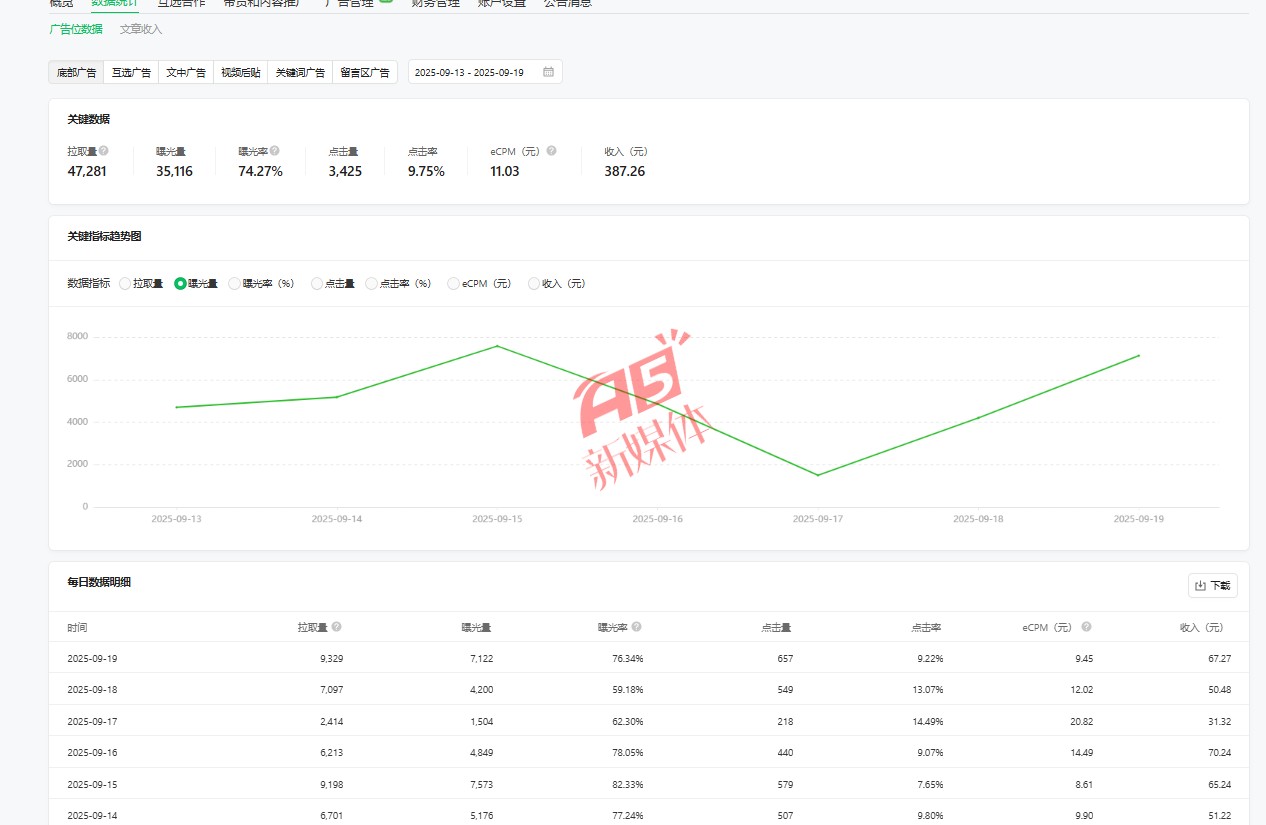Open the 财务管理 navigation item
1266x825 pixels.
point(436,4)
